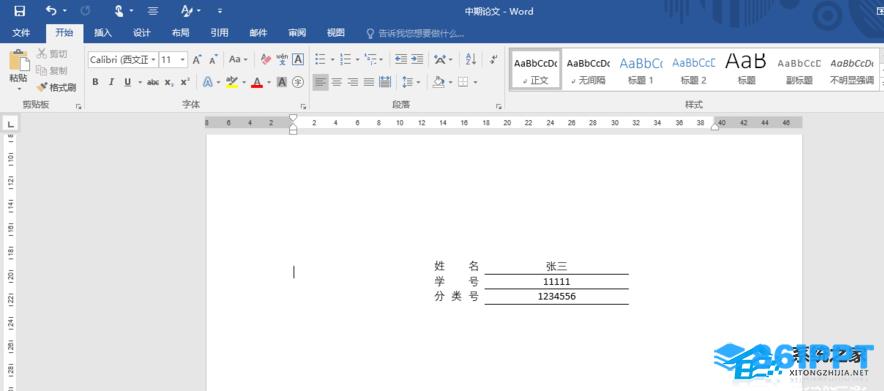
Task: Clear all formatting eraser icon
Action: tap(266, 59)
